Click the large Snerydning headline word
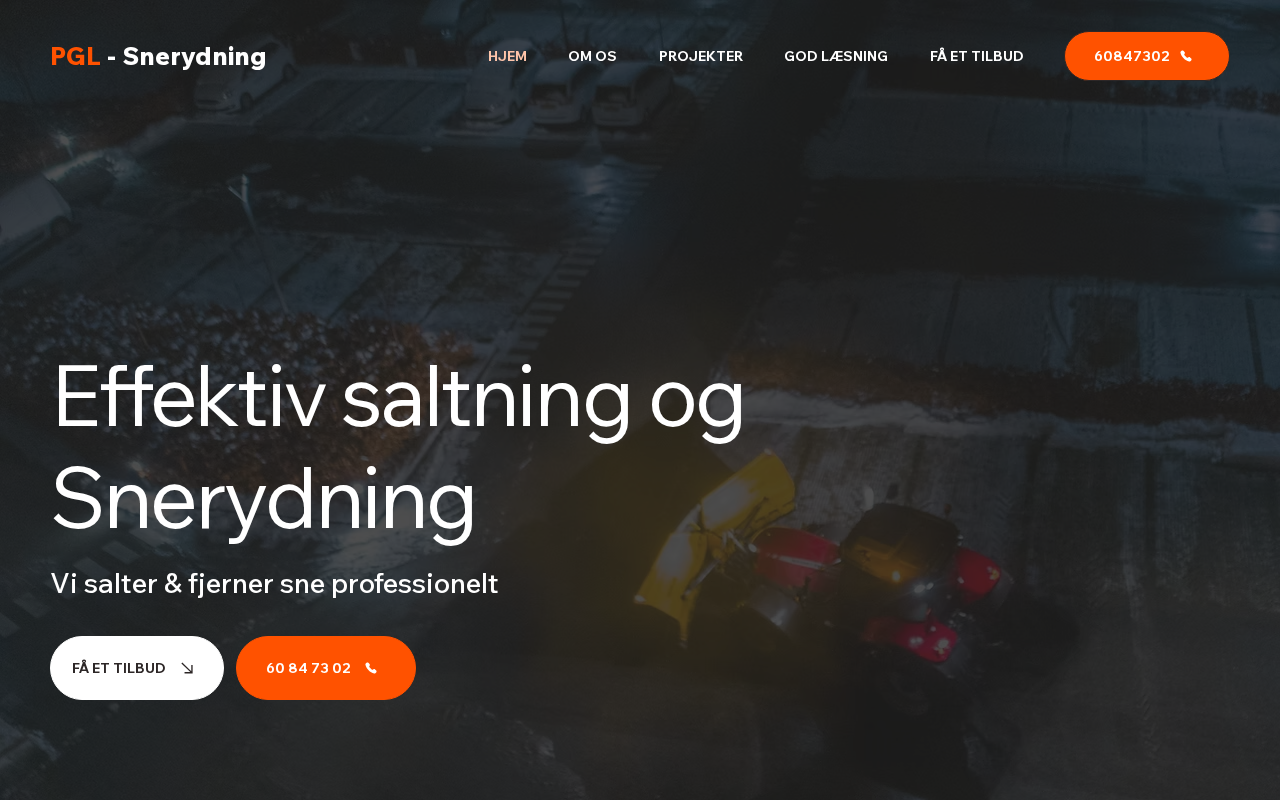The width and height of the screenshot is (1280, 800). [x=264, y=499]
